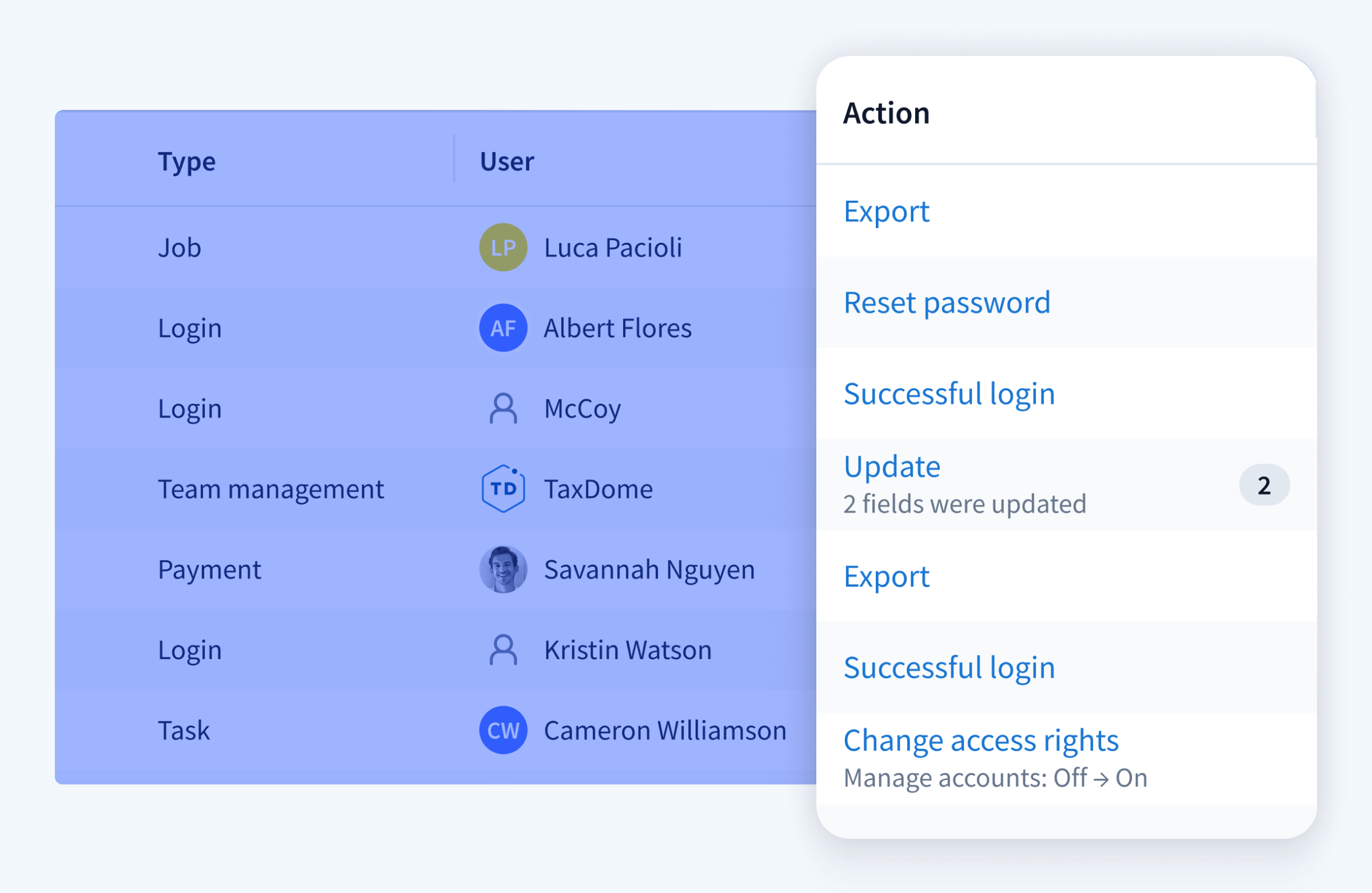Select the Login cell for McCoy

click(x=190, y=410)
